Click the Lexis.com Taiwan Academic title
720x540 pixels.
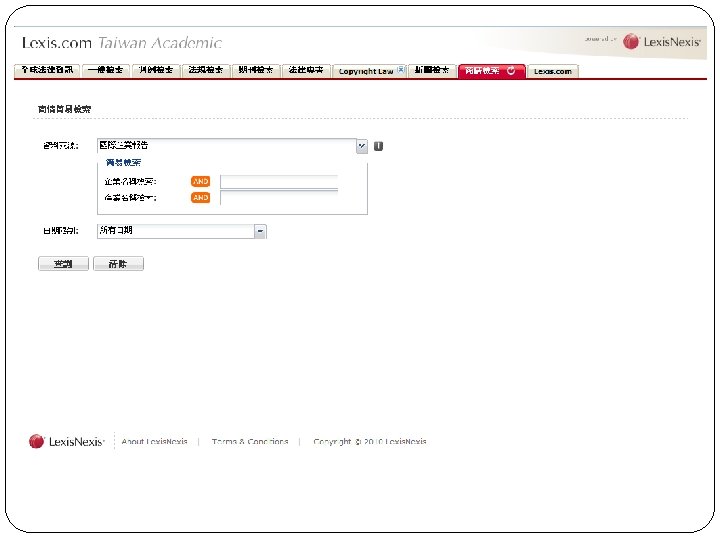coord(122,43)
